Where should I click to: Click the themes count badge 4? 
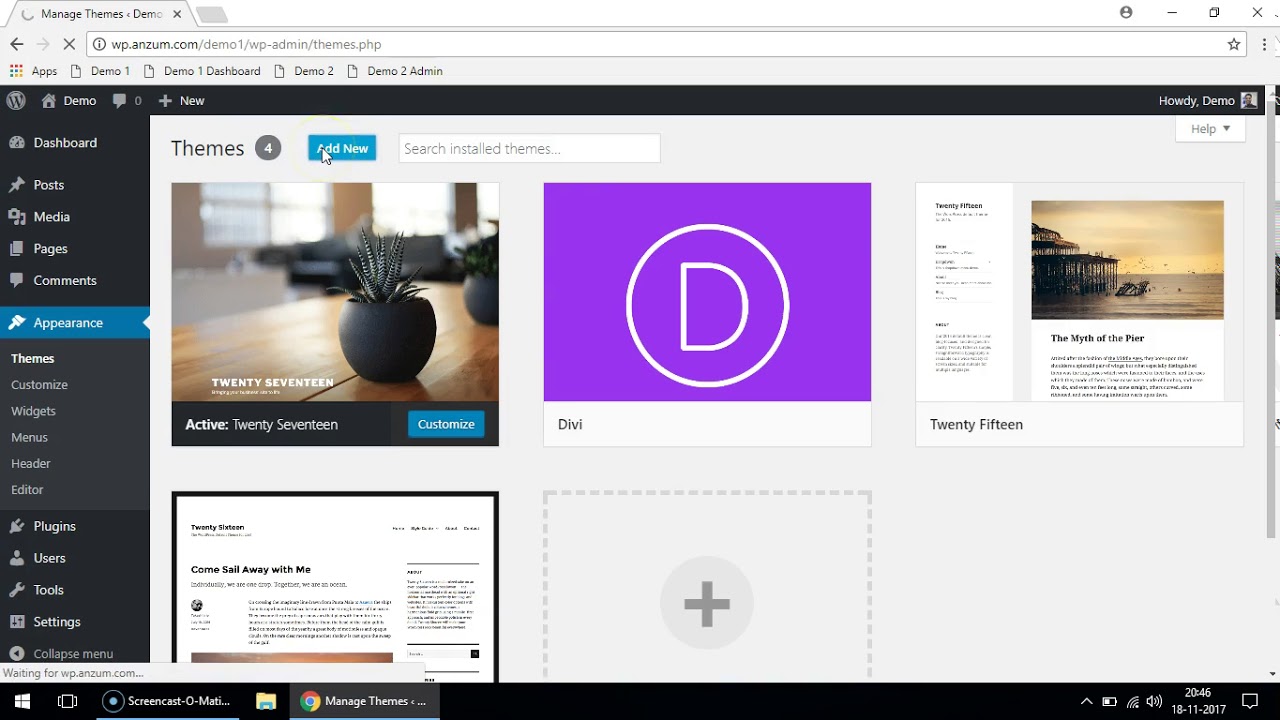click(267, 148)
